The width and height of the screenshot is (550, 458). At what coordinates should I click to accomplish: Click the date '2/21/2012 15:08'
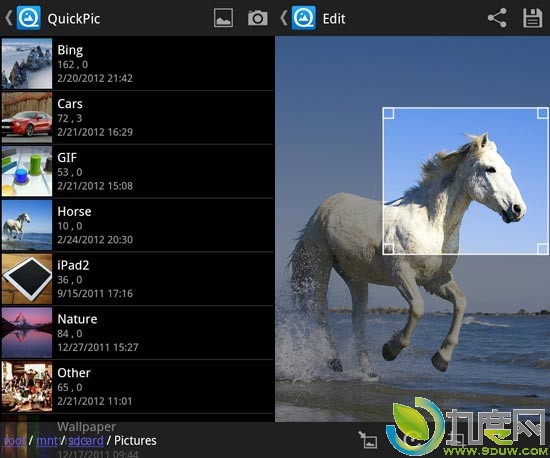tap(95, 186)
